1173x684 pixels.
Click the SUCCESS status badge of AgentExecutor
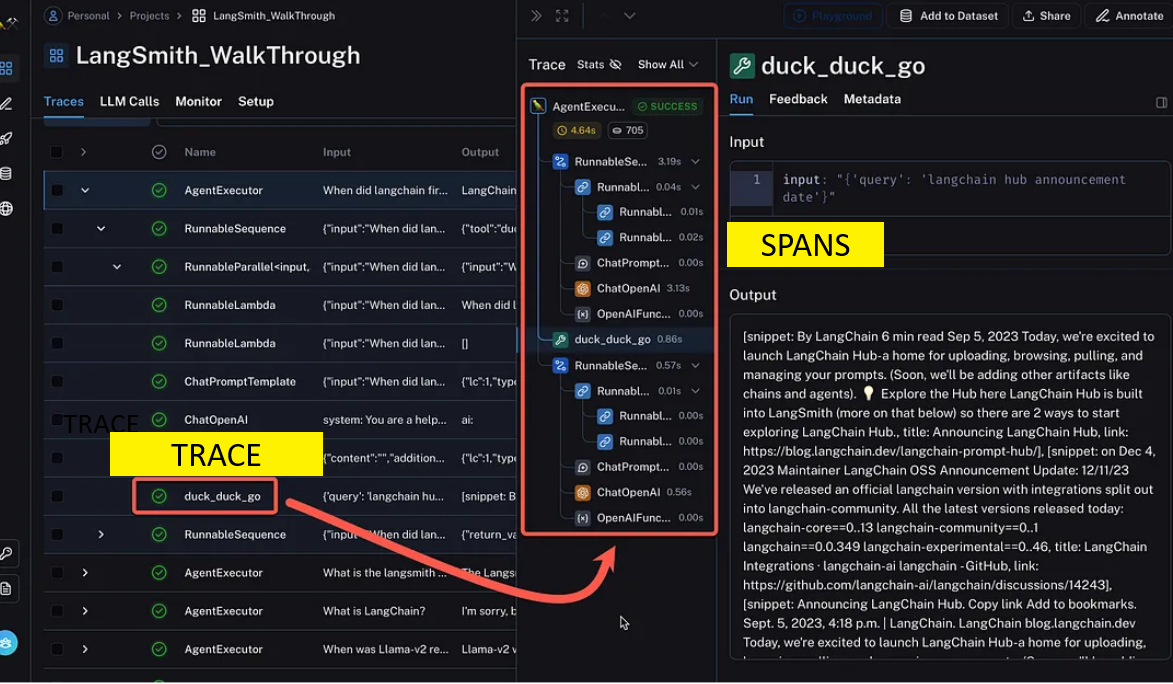[667, 106]
